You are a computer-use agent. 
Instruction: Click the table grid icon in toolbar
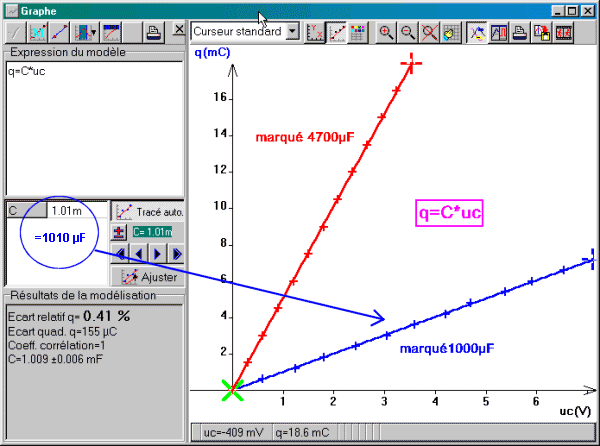click(358, 31)
